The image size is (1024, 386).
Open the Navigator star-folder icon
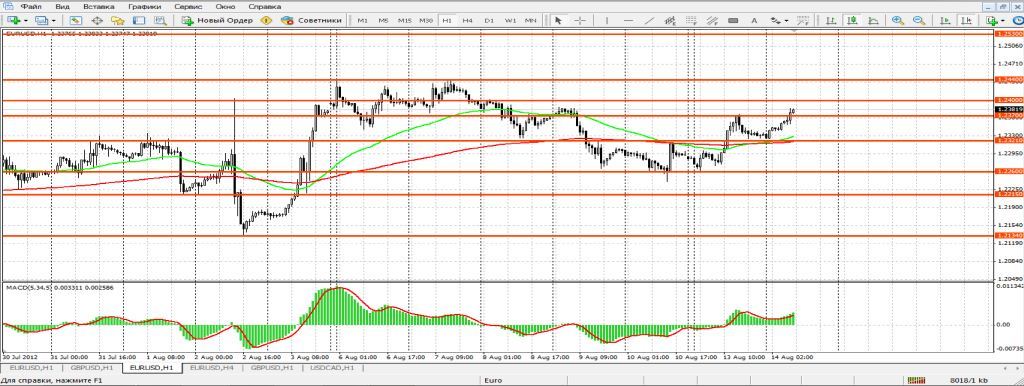click(x=118, y=20)
